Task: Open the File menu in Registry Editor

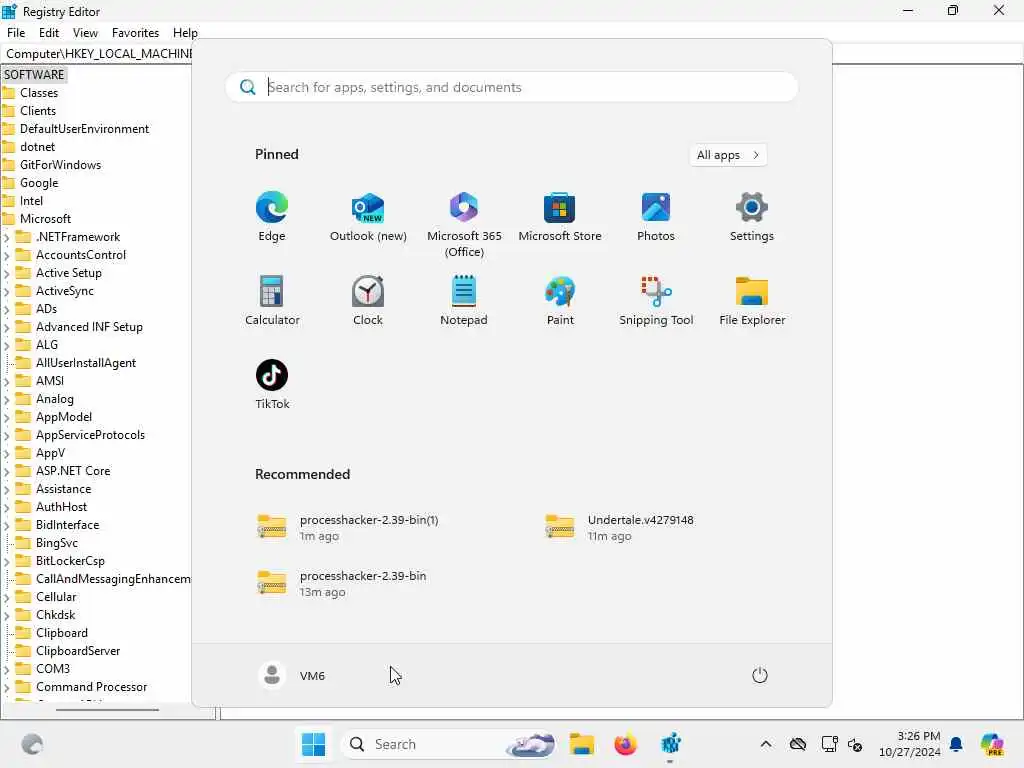Action: (16, 33)
